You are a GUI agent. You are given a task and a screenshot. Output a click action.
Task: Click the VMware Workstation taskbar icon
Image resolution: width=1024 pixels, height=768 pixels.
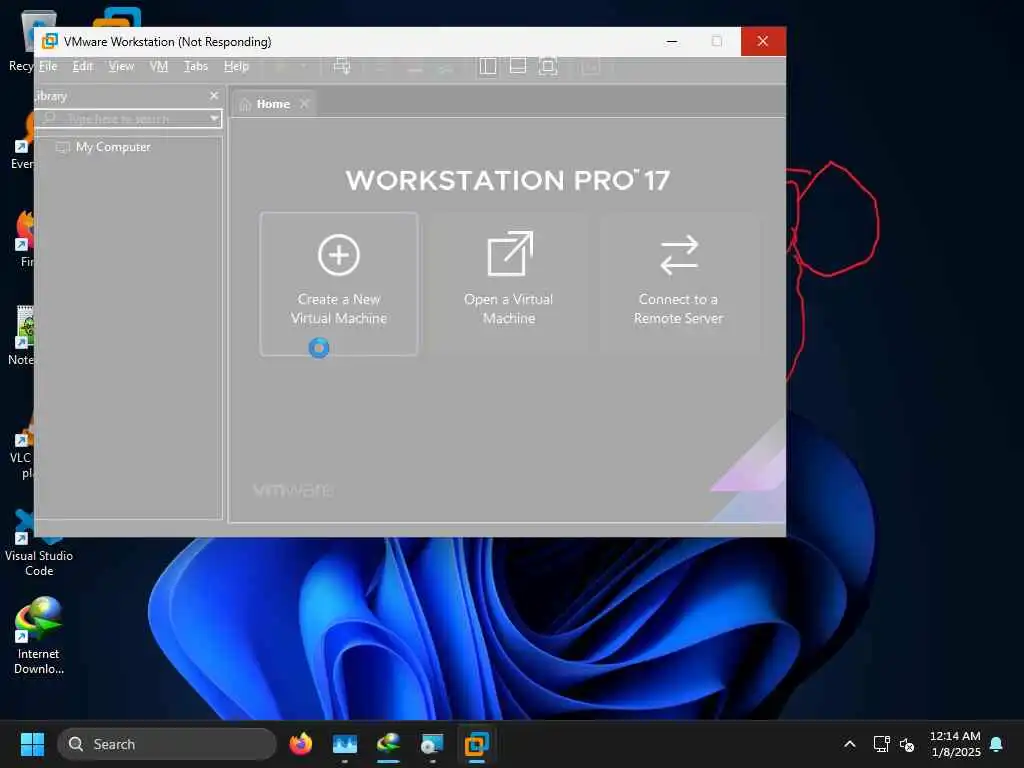tap(477, 744)
